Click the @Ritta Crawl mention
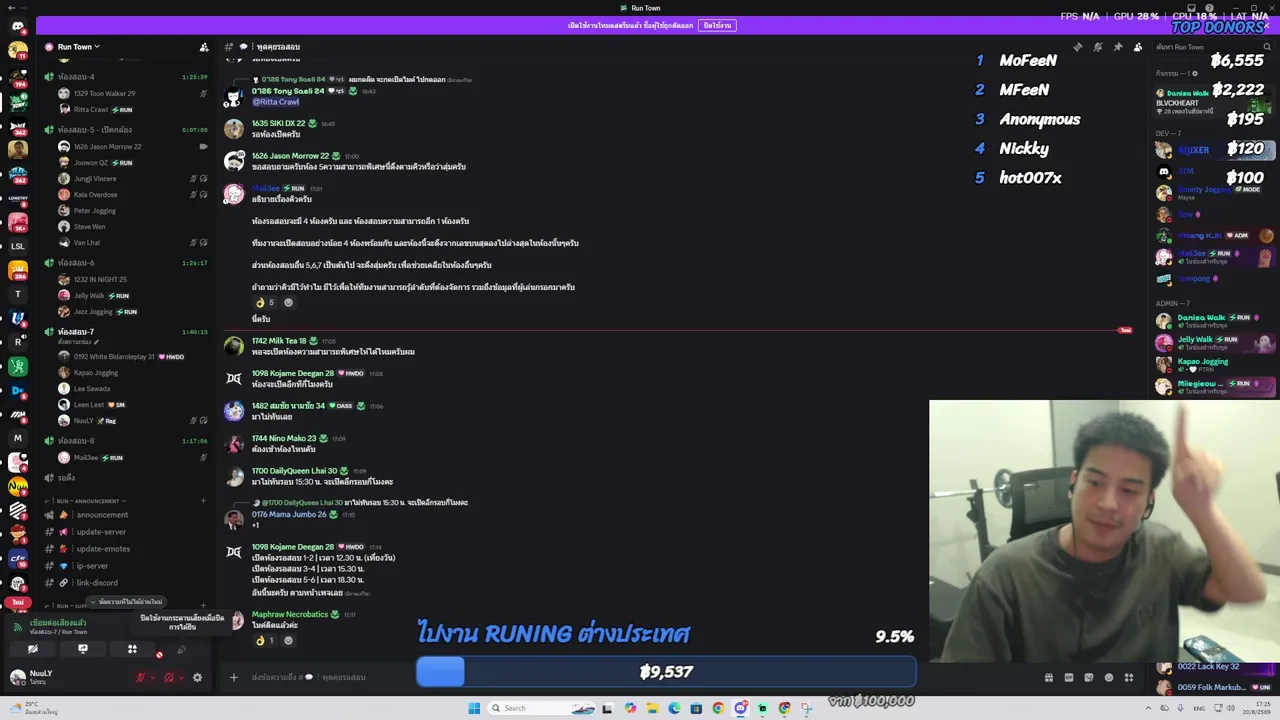 tap(275, 102)
